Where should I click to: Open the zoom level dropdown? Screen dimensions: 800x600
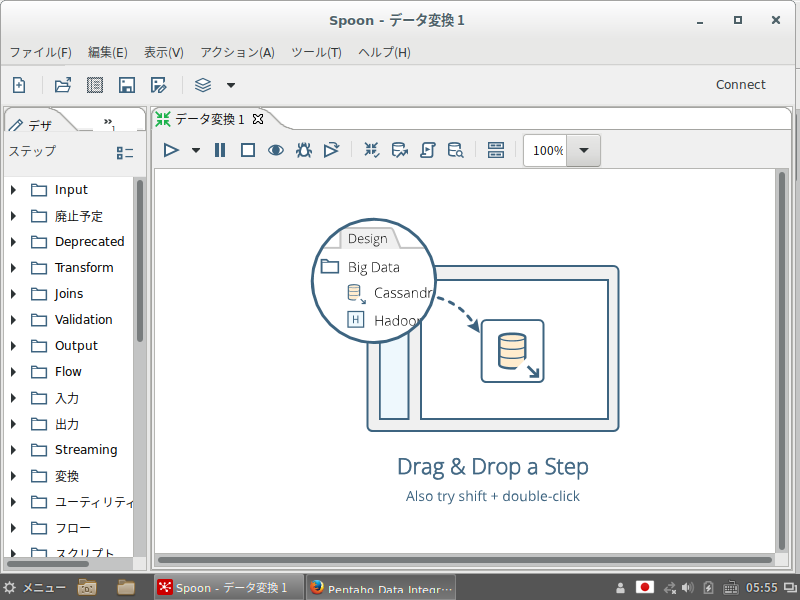(x=585, y=150)
